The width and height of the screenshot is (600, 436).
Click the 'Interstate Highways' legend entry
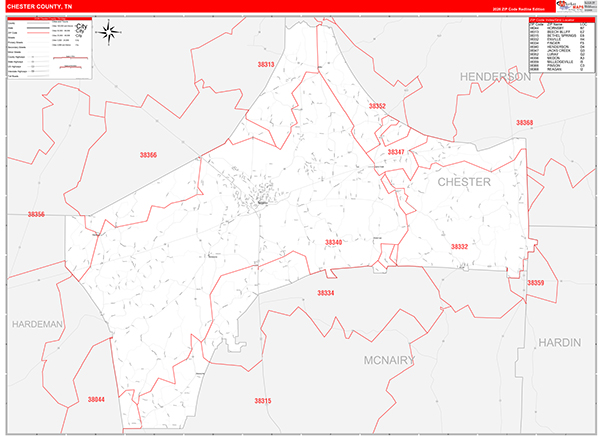point(18,71)
